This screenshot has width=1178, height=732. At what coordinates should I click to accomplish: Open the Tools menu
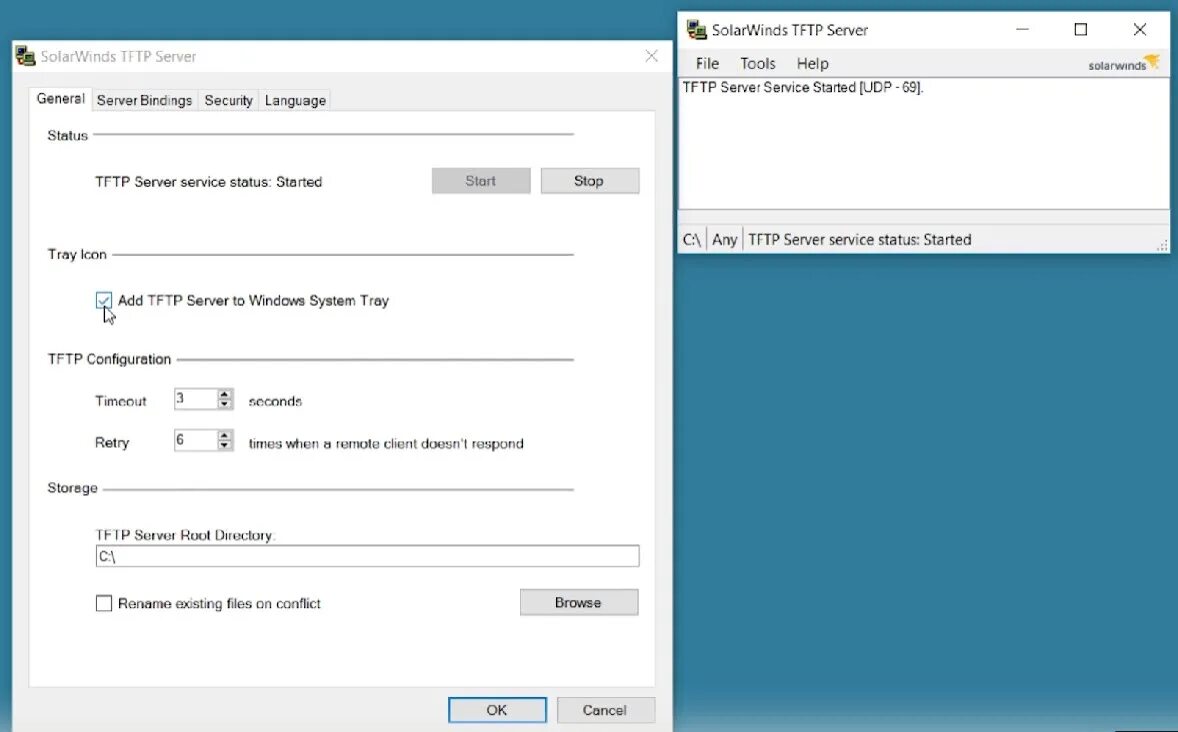757,64
